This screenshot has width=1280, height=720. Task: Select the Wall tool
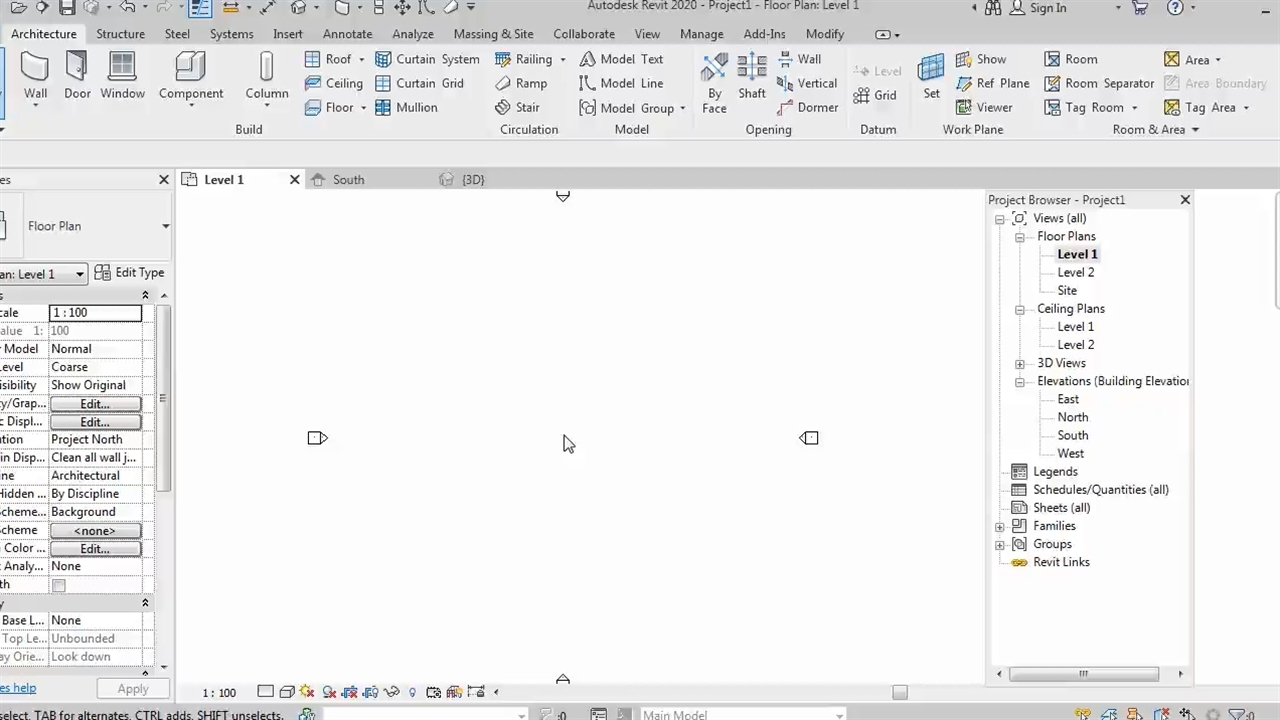pos(35,76)
